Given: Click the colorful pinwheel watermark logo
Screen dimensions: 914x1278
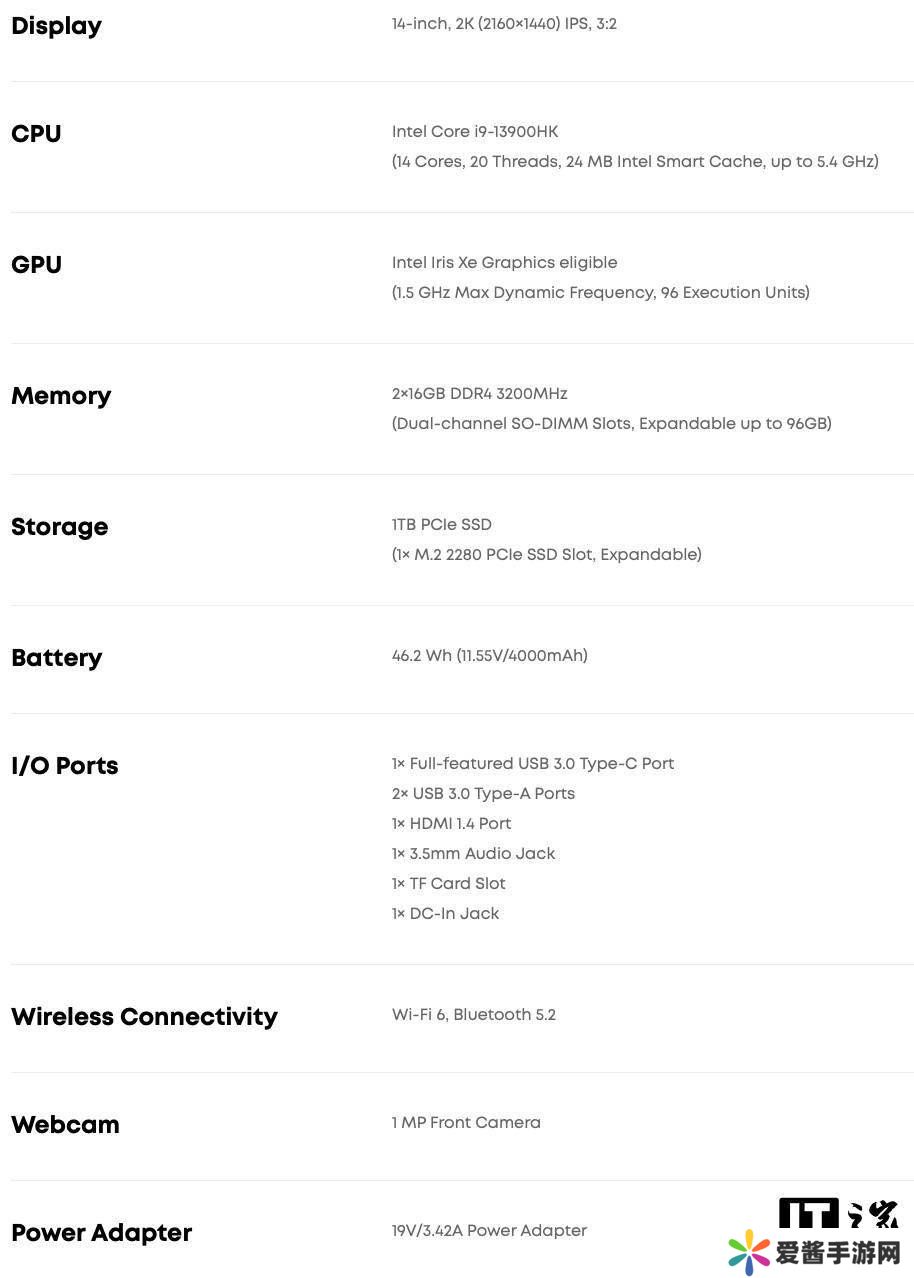Looking at the screenshot, I should [x=749, y=1252].
